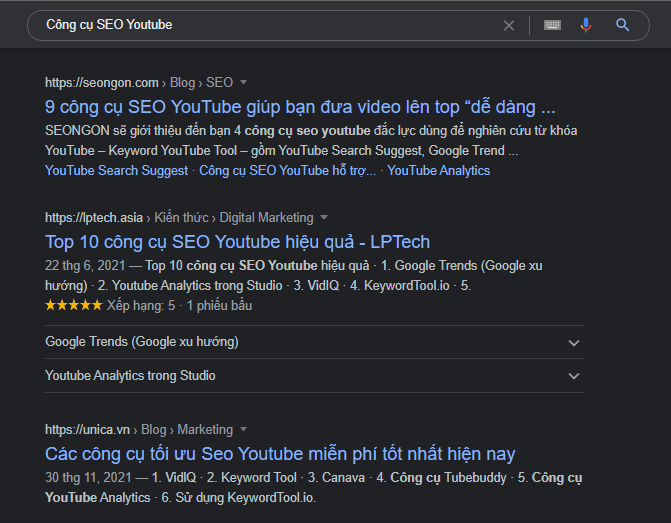Image resolution: width=671 pixels, height=523 pixels.
Task: Expand 'Youtube Analytics trong Studio' section
Action: (x=315, y=376)
